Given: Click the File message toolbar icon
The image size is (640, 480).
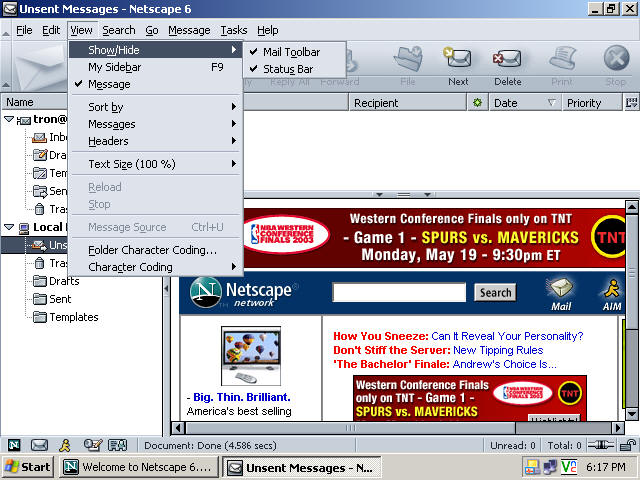Looking at the screenshot, I should [x=408, y=66].
